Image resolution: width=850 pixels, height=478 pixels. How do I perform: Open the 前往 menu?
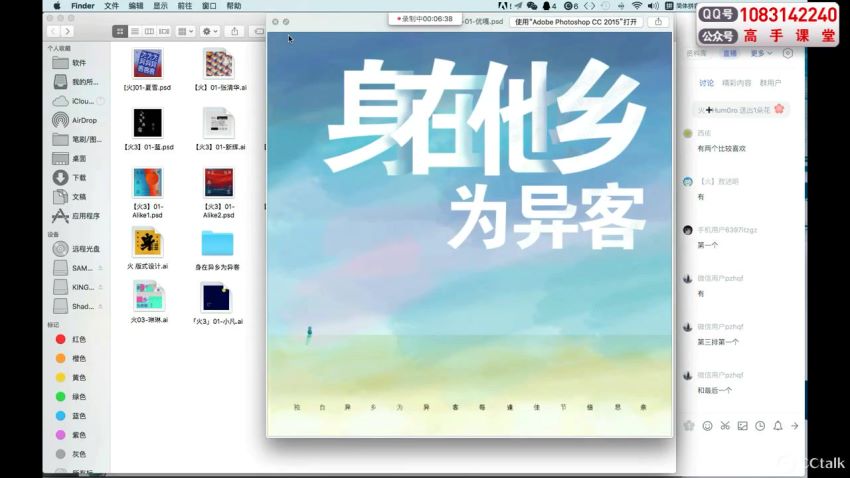(x=184, y=5)
